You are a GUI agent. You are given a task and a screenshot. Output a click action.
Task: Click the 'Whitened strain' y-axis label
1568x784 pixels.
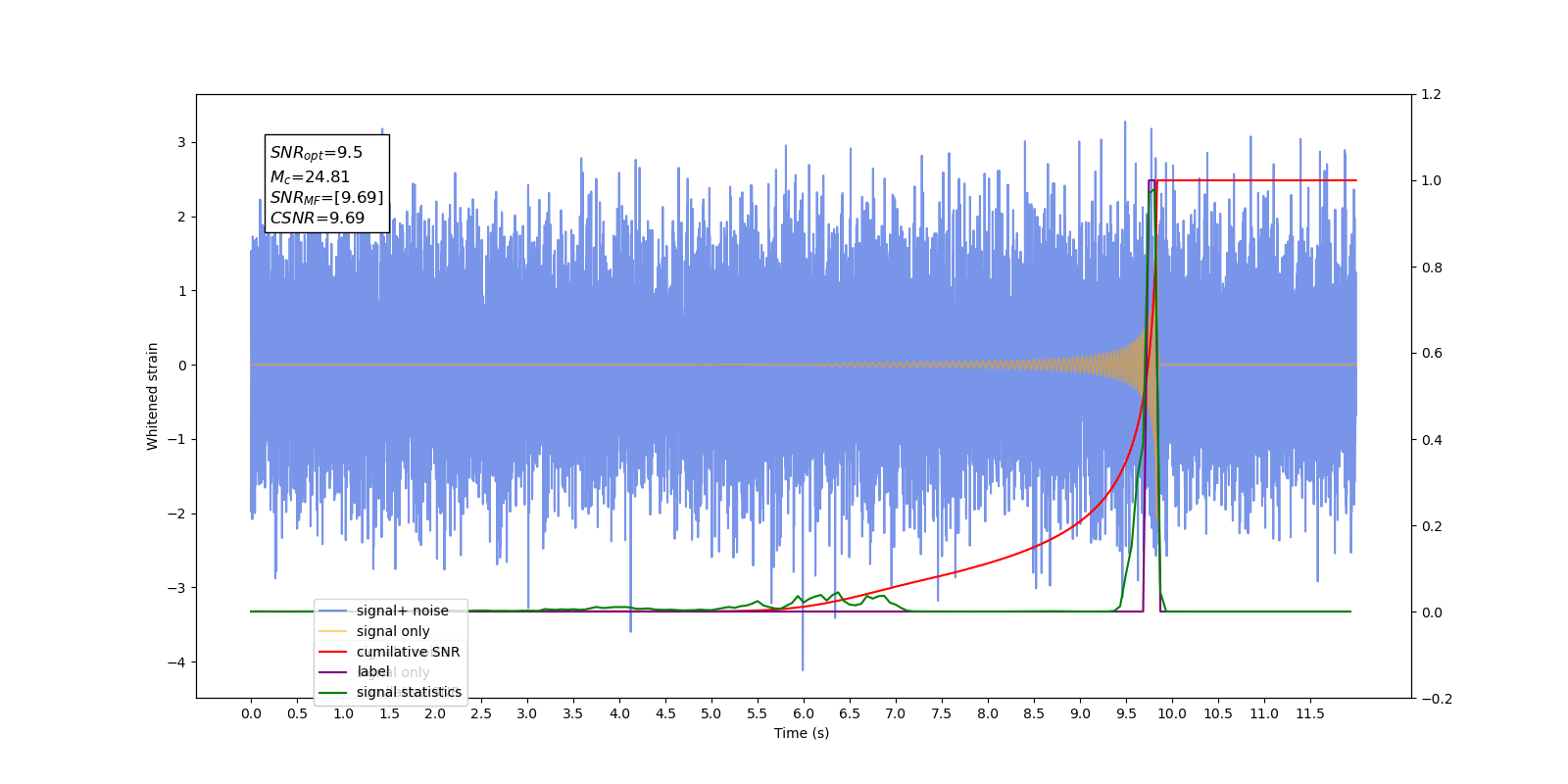[152, 396]
